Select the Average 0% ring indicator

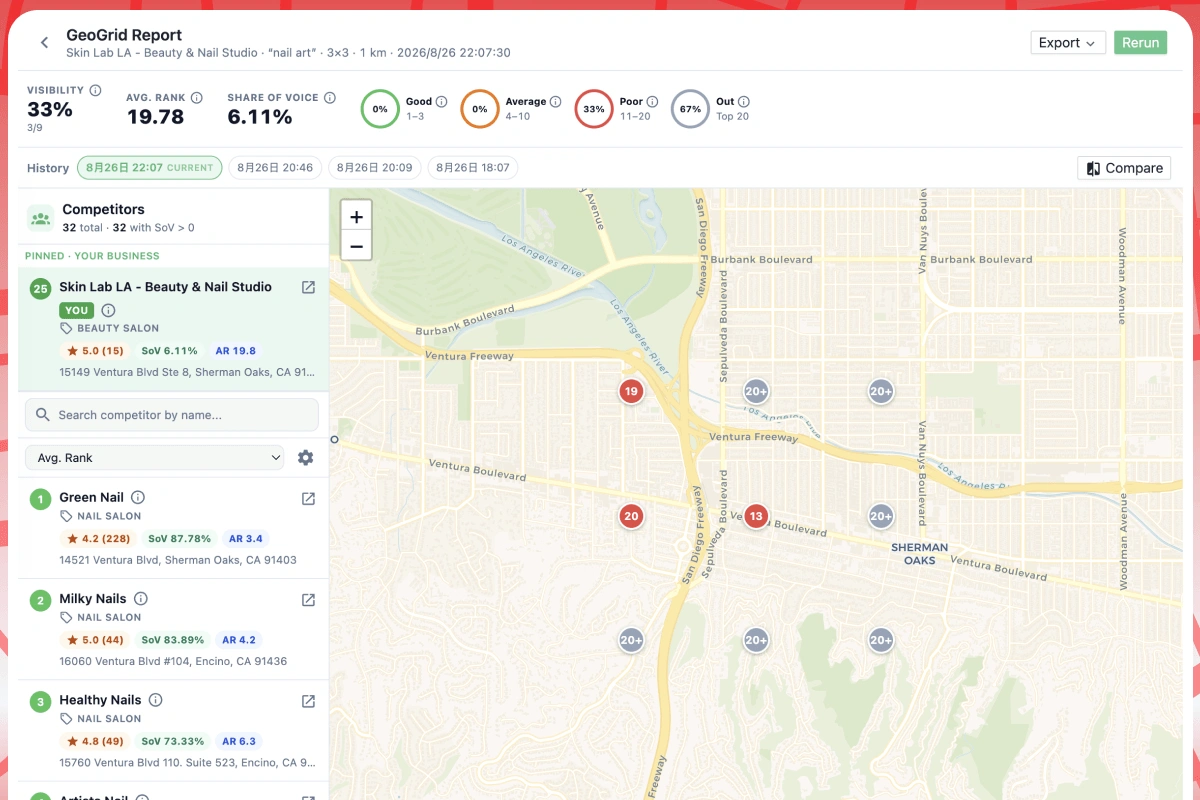click(x=480, y=109)
